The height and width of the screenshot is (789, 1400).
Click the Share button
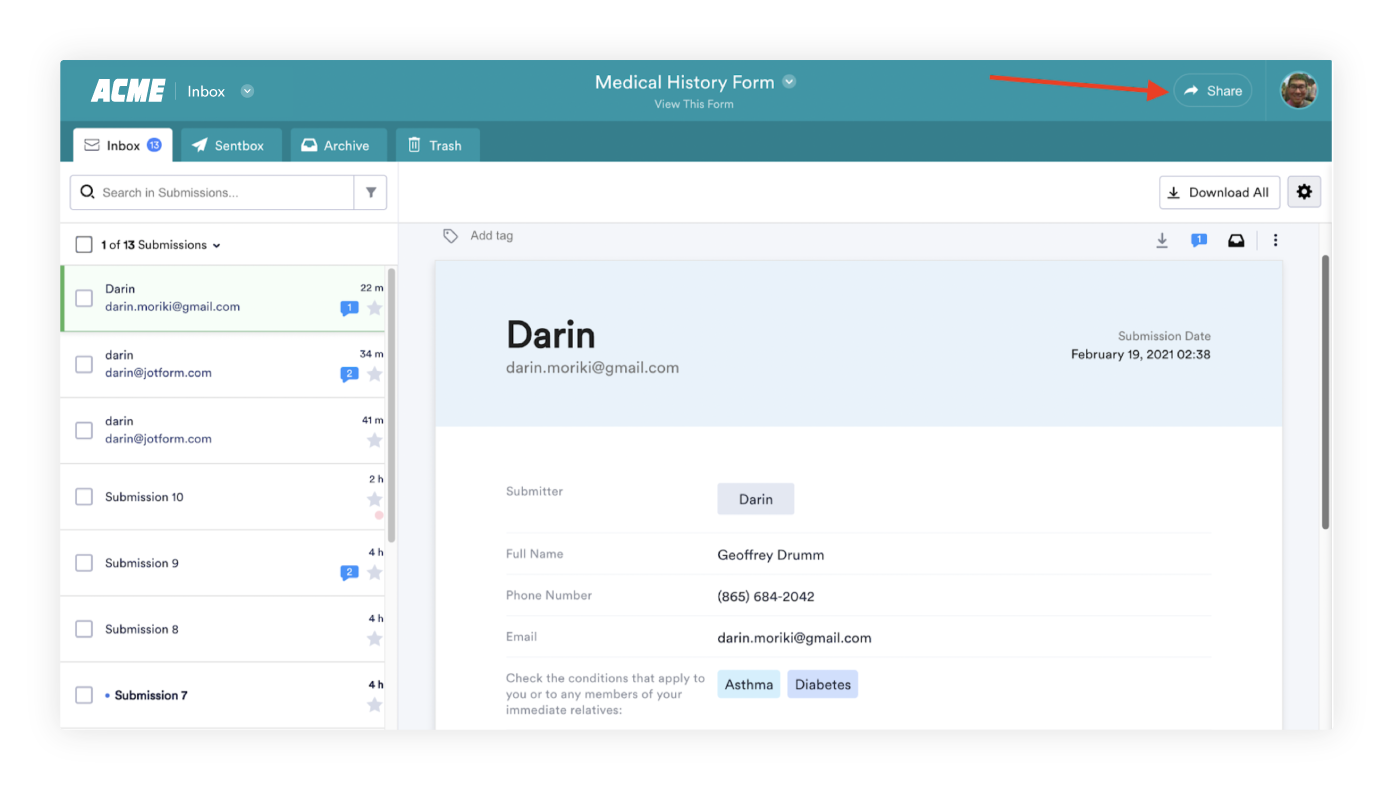pyautogui.click(x=1212, y=91)
